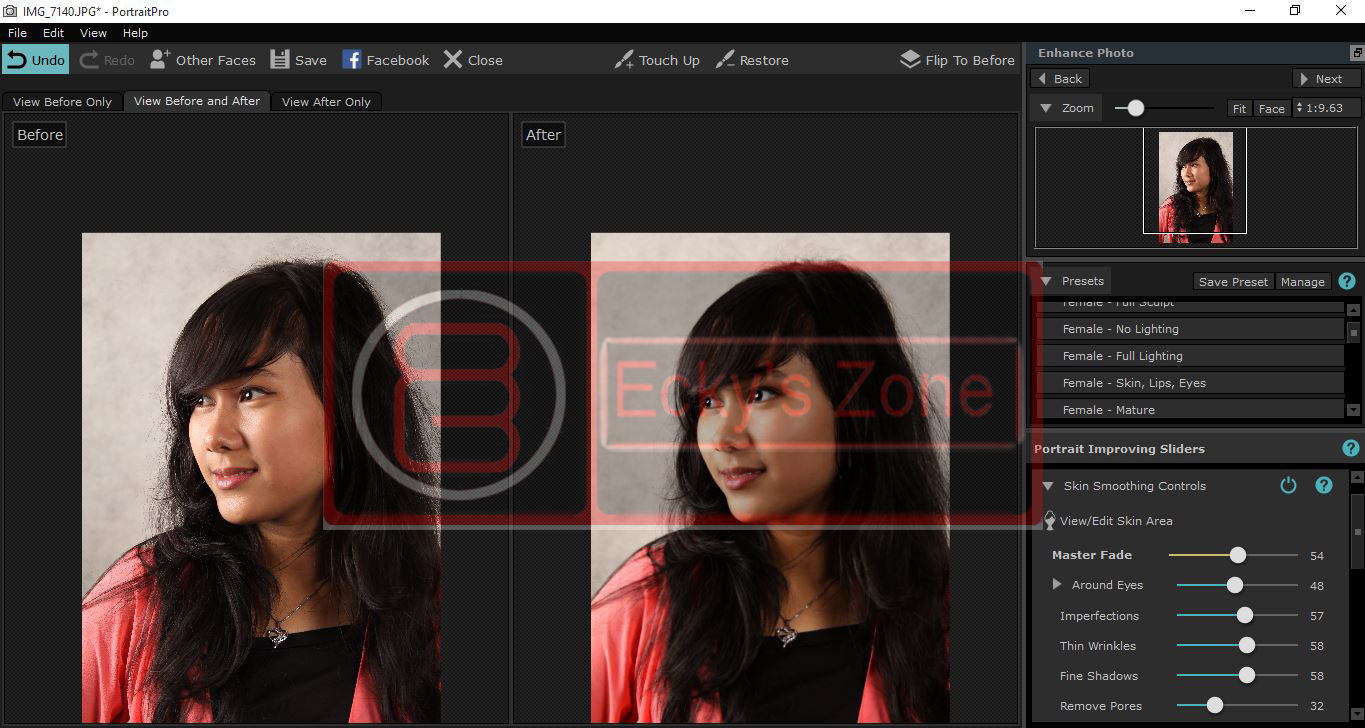Screen dimensions: 1365x728
Task: Save the portrait using the Save toolbar button
Action: 298,60
